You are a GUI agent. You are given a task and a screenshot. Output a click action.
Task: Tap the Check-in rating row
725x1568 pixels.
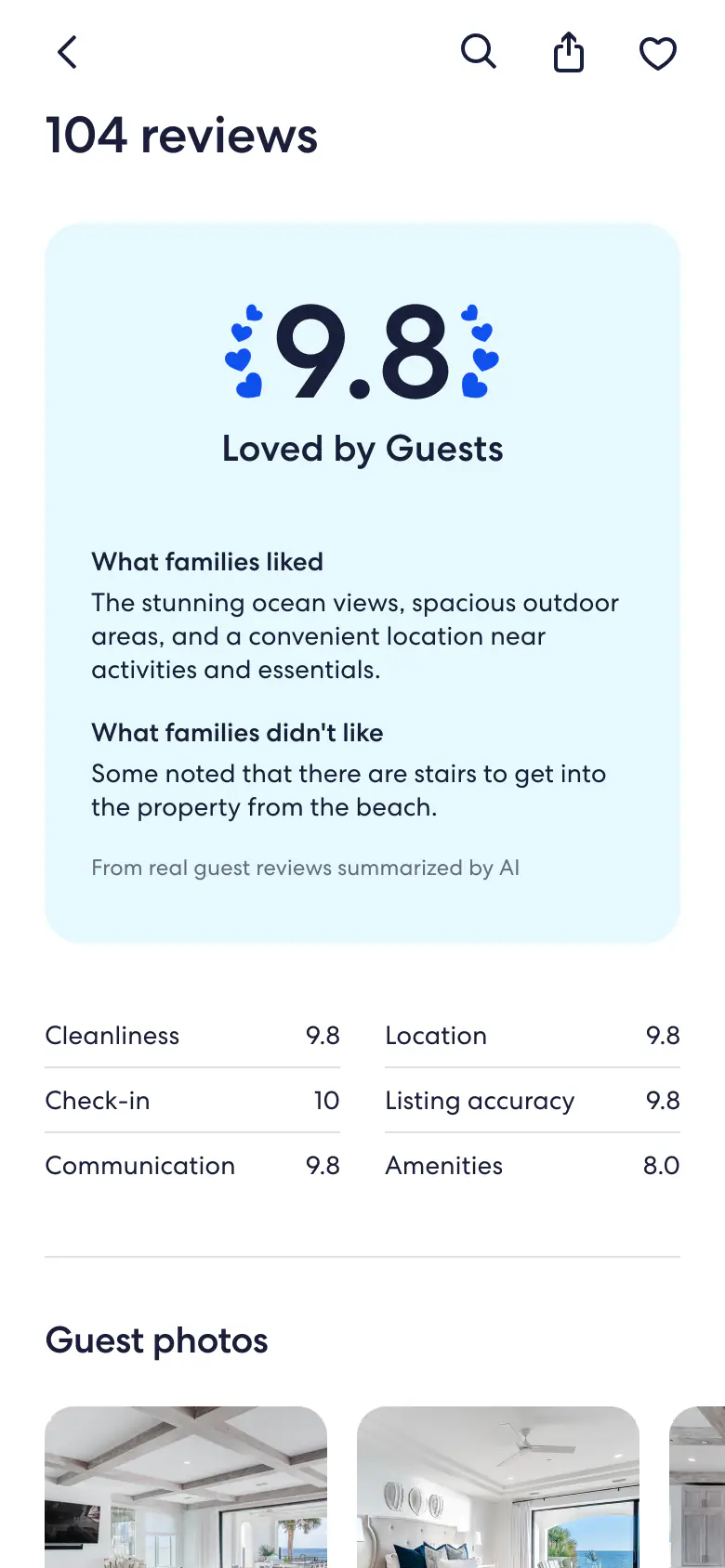[x=192, y=1101]
